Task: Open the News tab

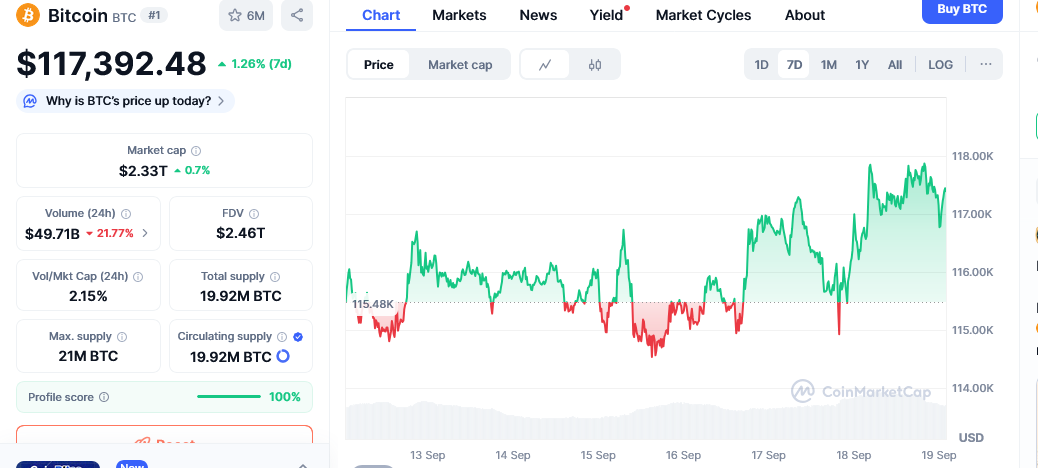Action: [538, 15]
